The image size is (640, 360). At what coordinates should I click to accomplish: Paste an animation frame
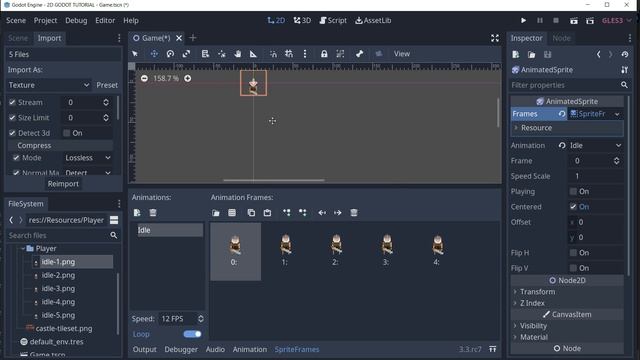tap(267, 213)
